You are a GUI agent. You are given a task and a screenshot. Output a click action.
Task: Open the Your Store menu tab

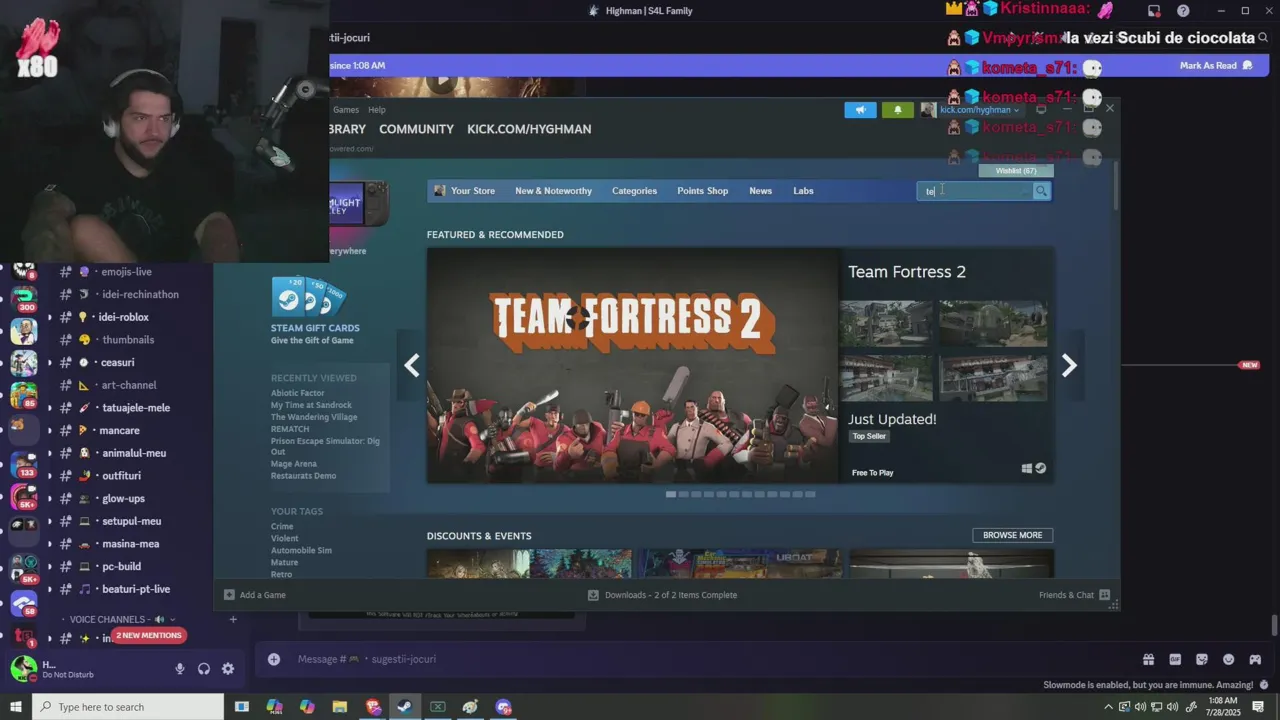[x=465, y=191]
